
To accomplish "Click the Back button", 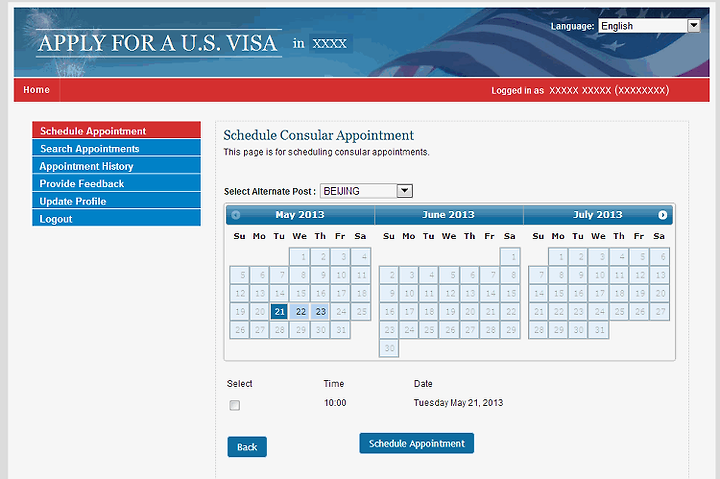I will tap(247, 447).
